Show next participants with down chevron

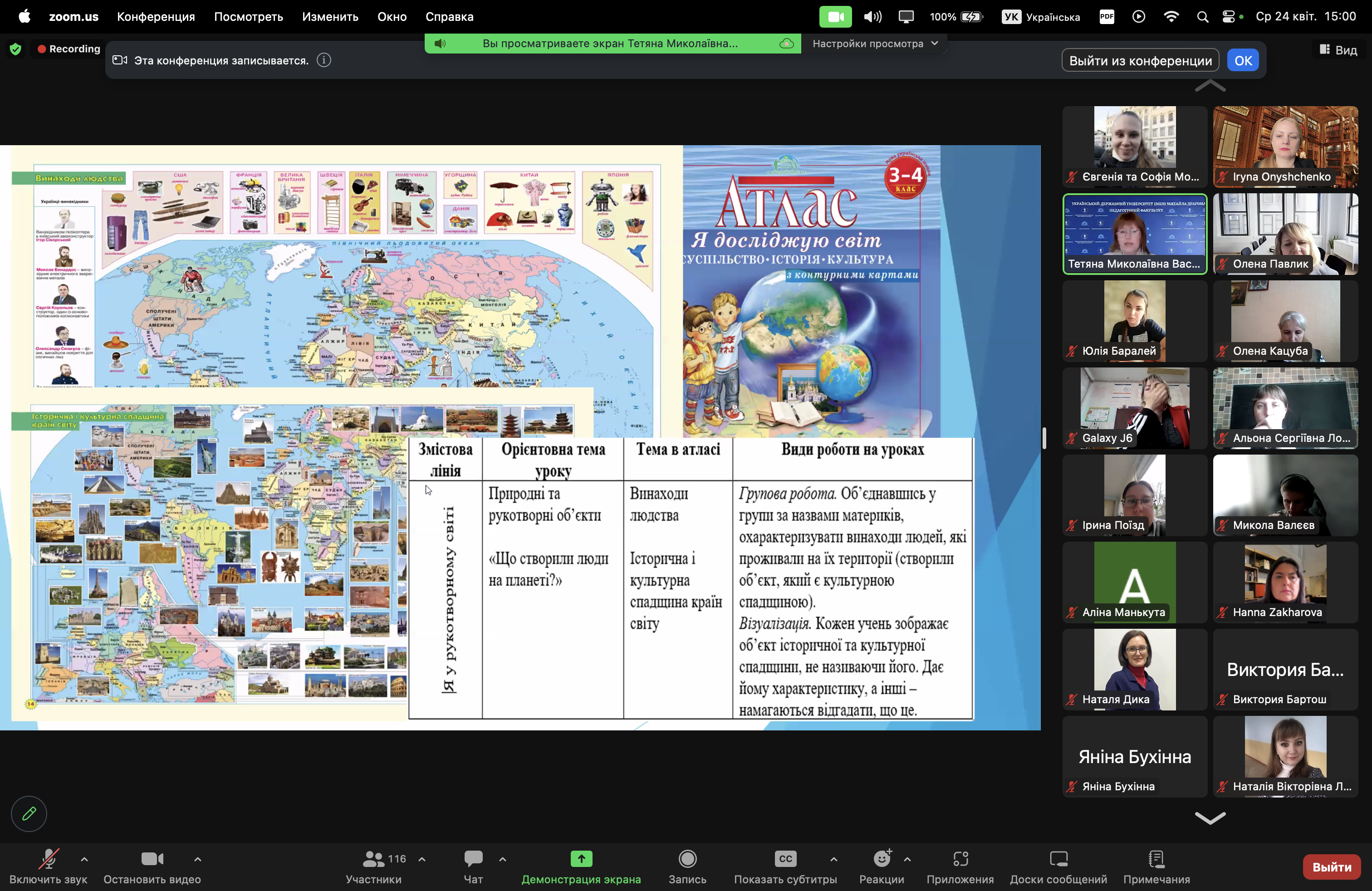[x=1210, y=818]
